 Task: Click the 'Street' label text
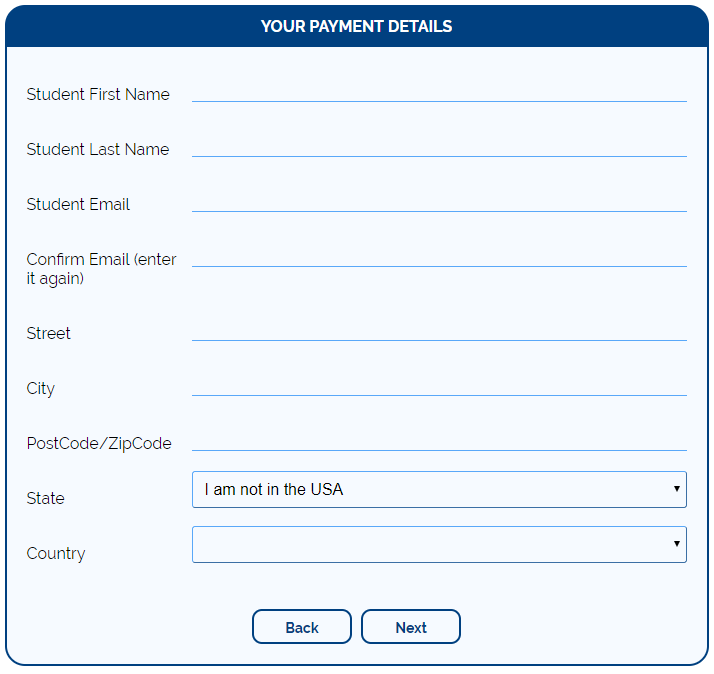coord(49,334)
